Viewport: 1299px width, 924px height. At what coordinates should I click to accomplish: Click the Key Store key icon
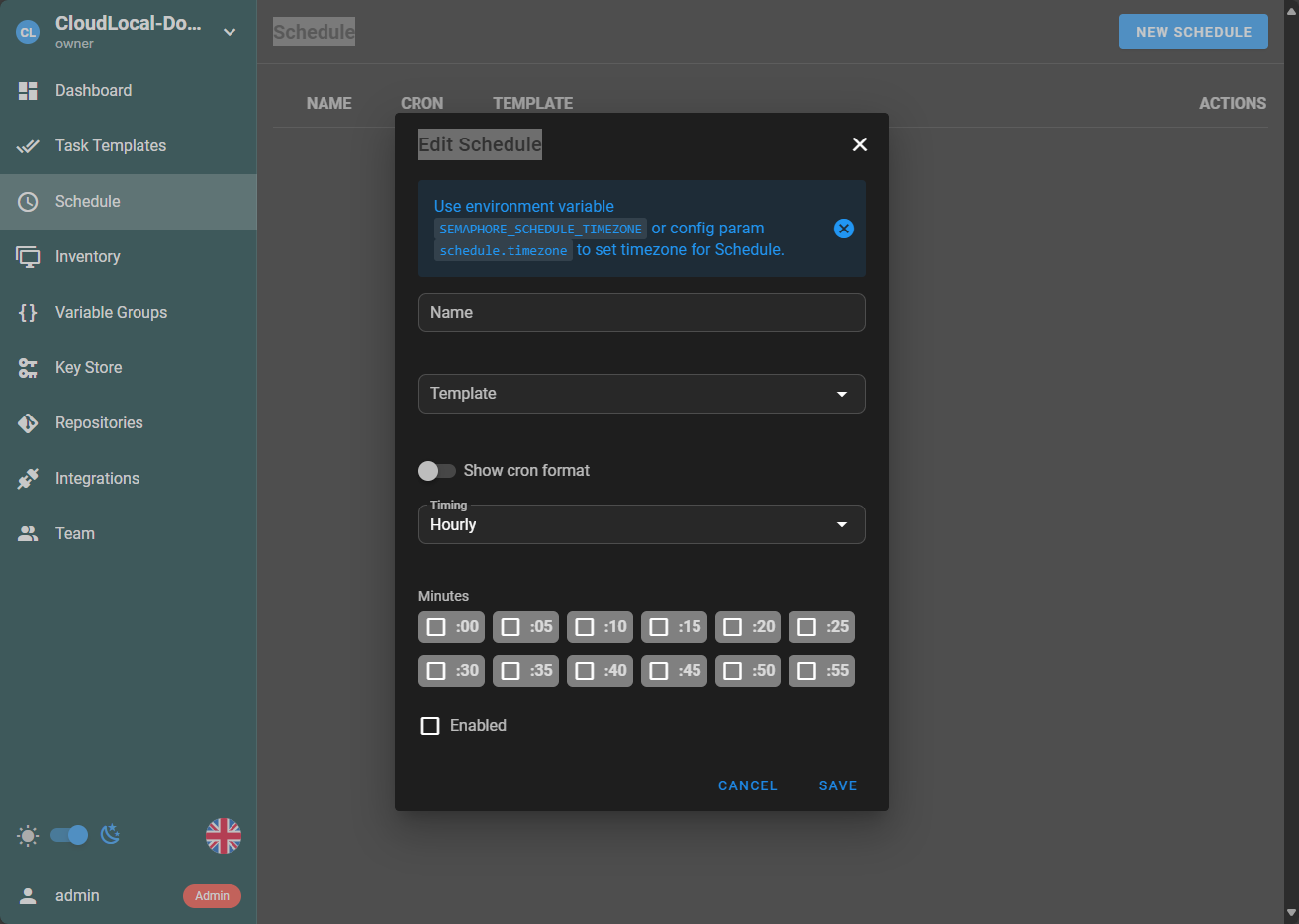(28, 368)
